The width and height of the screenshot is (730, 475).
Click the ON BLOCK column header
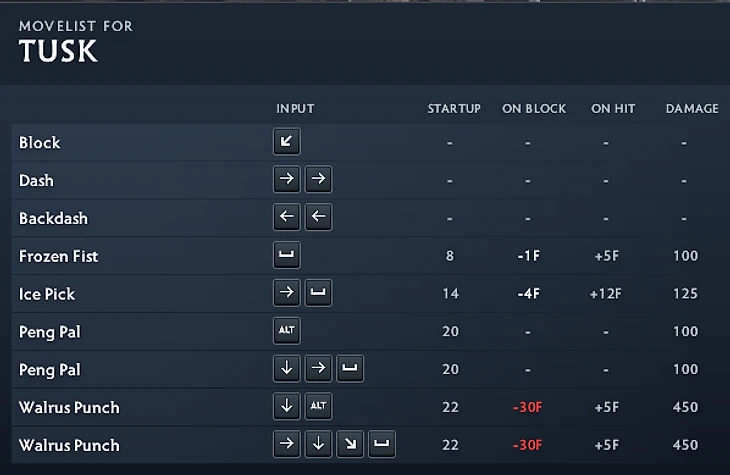click(x=533, y=108)
